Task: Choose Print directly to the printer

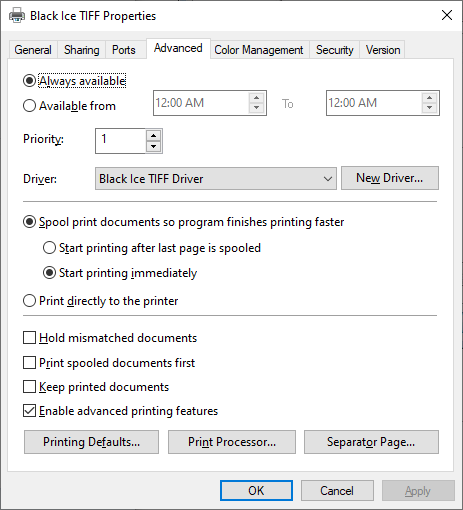Action: click(x=29, y=301)
